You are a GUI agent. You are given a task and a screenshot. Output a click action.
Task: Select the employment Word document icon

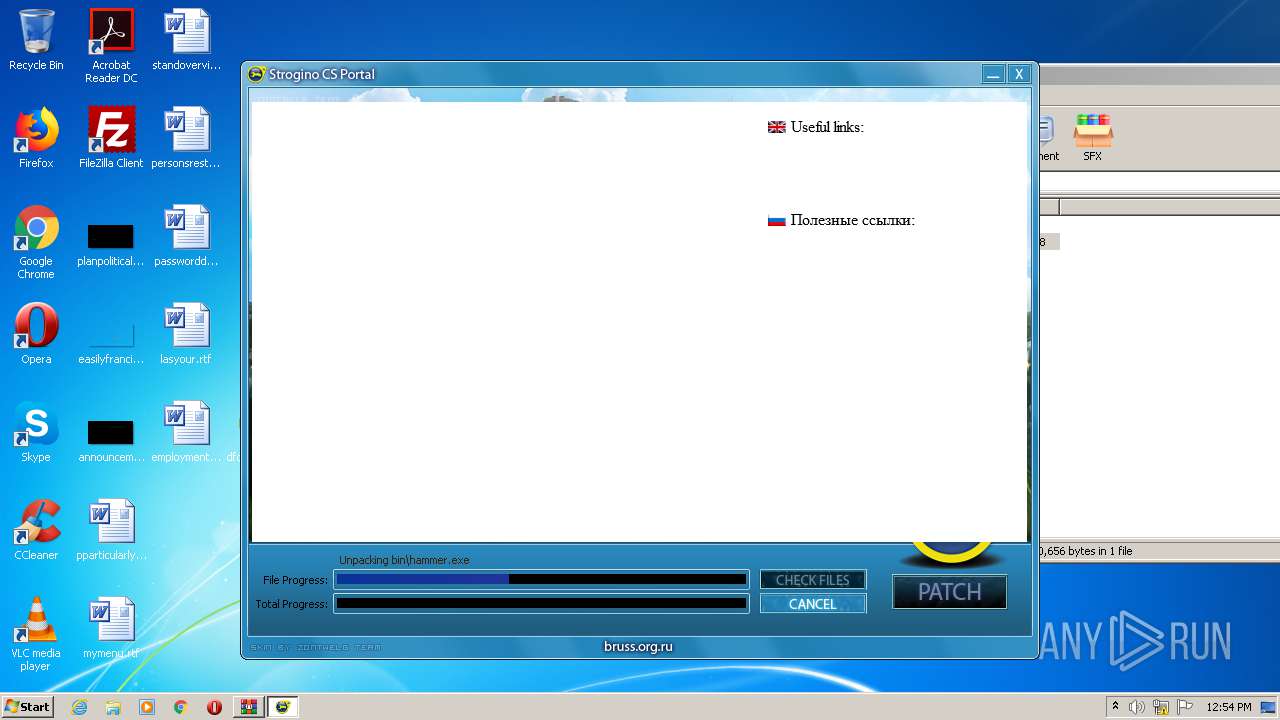pos(186,432)
